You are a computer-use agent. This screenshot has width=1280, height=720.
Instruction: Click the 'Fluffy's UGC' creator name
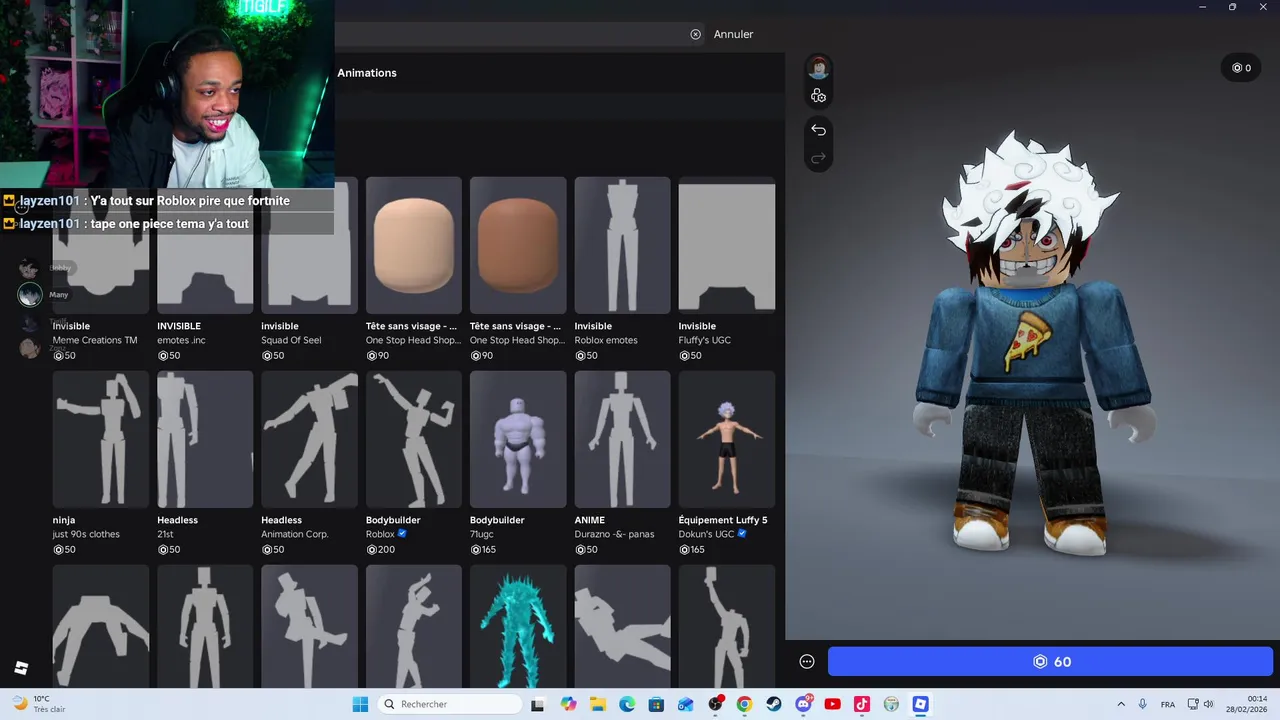705,340
